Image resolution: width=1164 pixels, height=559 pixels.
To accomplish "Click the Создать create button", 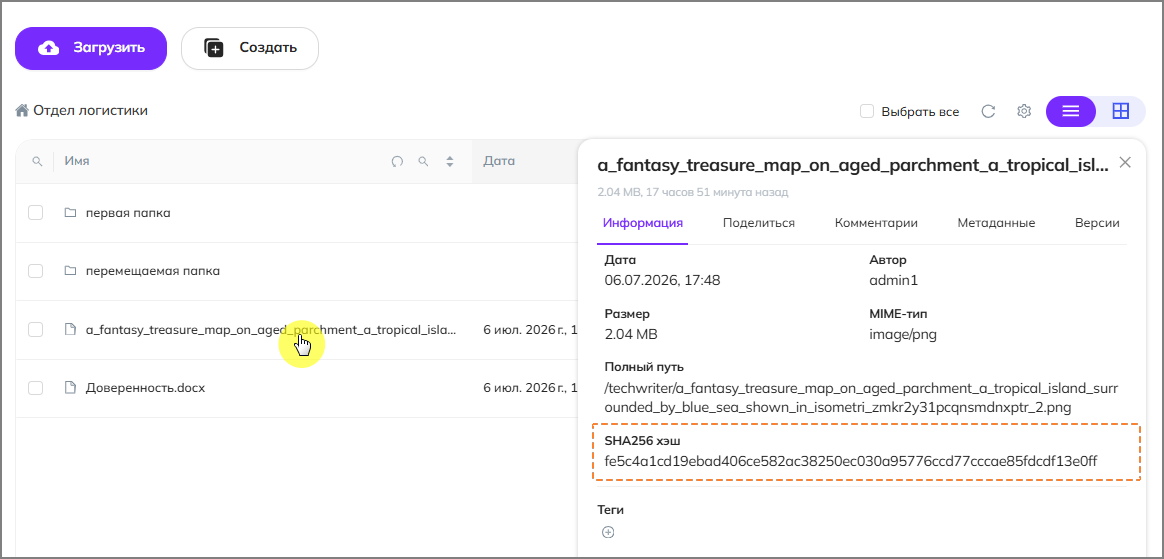I will click(250, 48).
